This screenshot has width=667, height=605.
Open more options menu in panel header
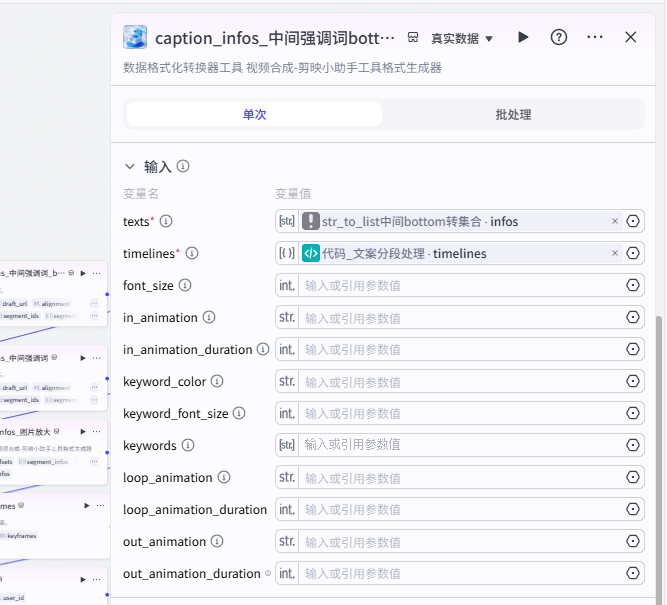[595, 37]
